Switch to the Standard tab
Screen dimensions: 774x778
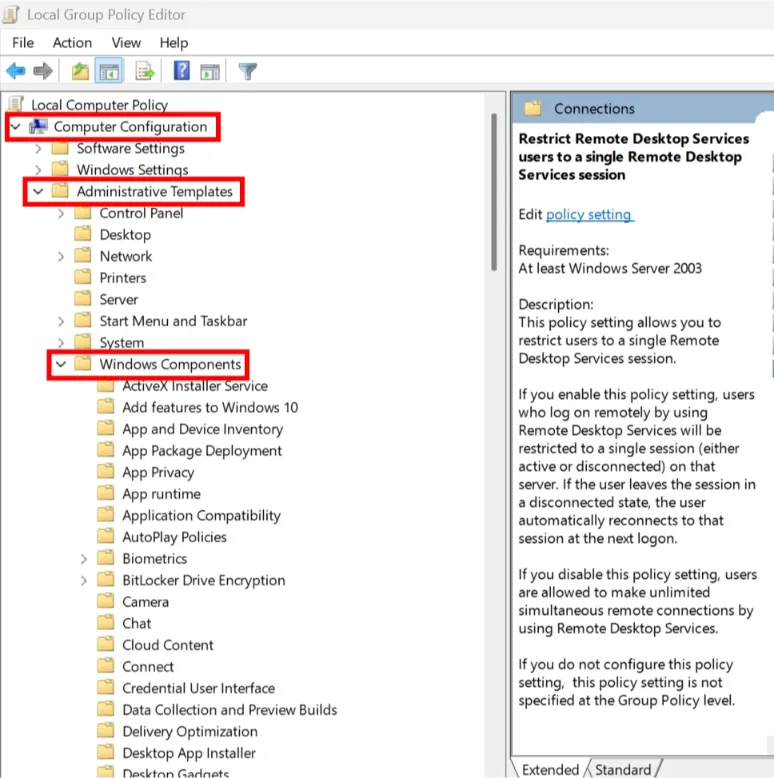[x=622, y=769]
